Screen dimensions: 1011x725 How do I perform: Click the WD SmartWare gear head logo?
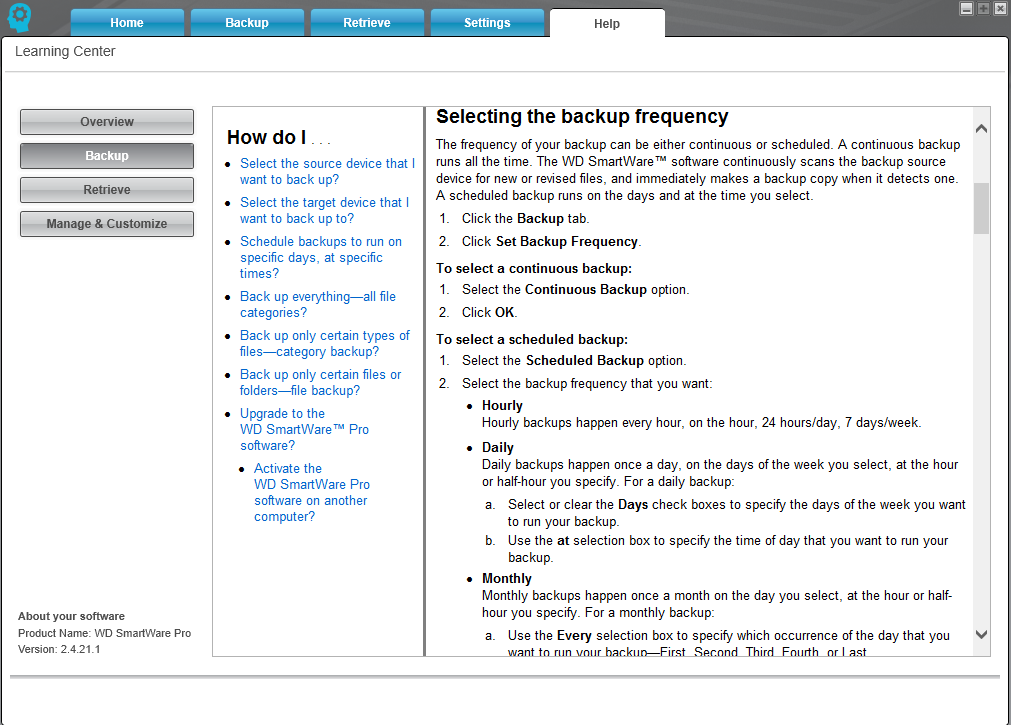19,17
